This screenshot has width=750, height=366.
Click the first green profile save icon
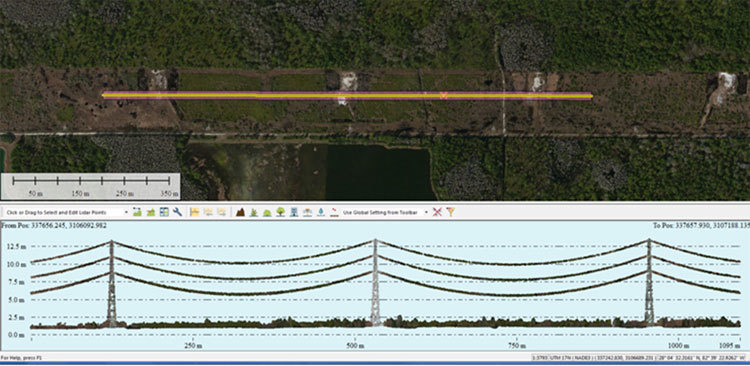137,212
